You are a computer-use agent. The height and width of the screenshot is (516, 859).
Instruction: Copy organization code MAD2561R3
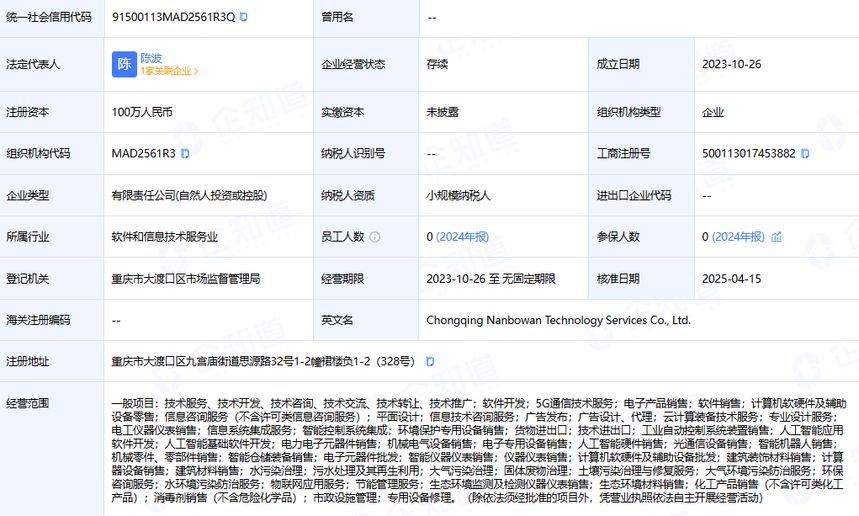185,153
